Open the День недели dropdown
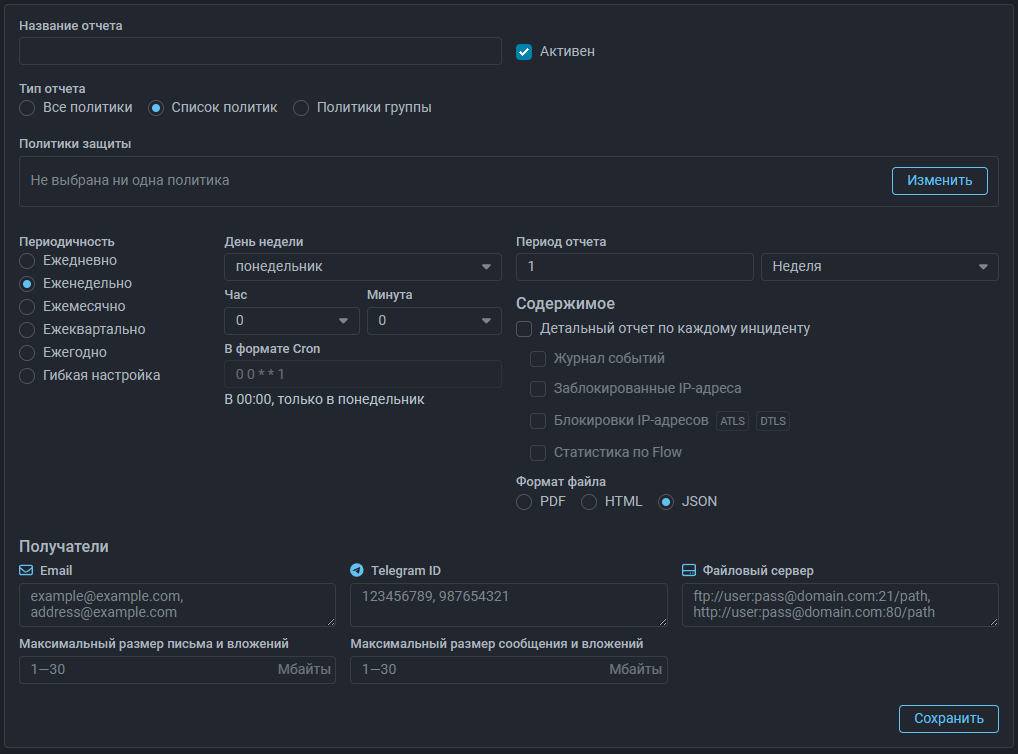 pyautogui.click(x=362, y=267)
